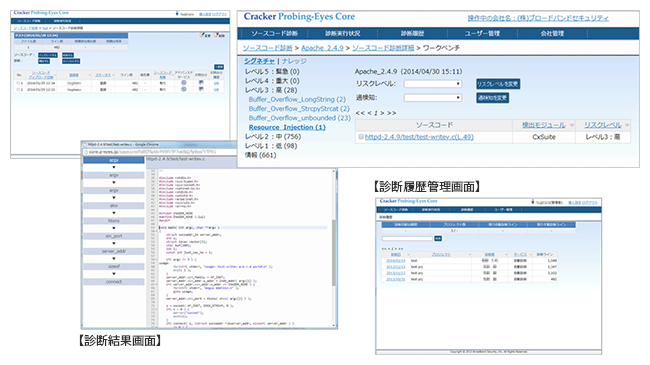This screenshot has height=365, width=650.
Task: Open ソースコード診断 tab in workbench navigation bar
Action: click(x=274, y=33)
